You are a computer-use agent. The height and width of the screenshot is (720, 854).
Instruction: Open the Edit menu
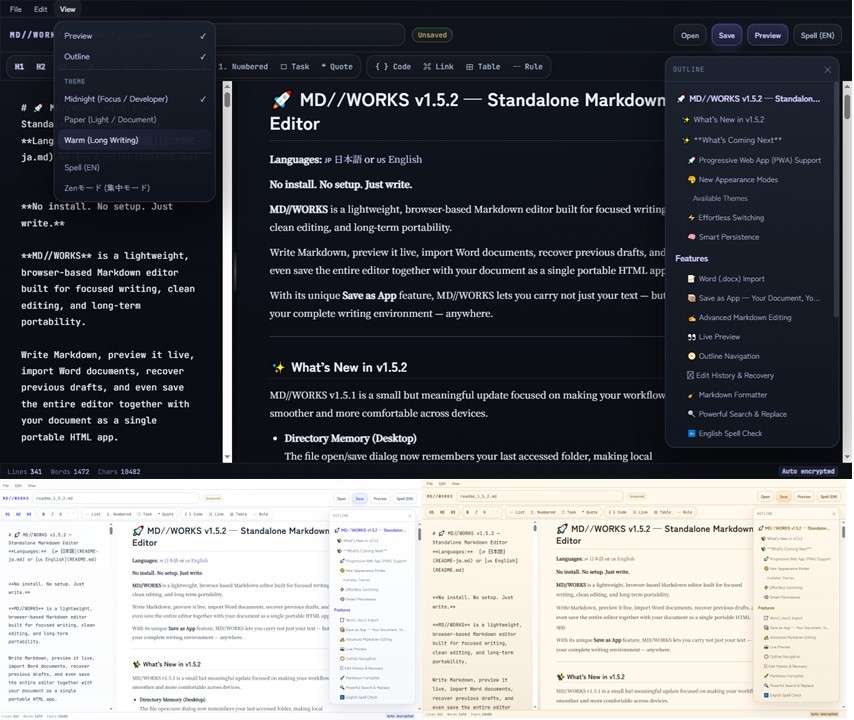pos(40,9)
